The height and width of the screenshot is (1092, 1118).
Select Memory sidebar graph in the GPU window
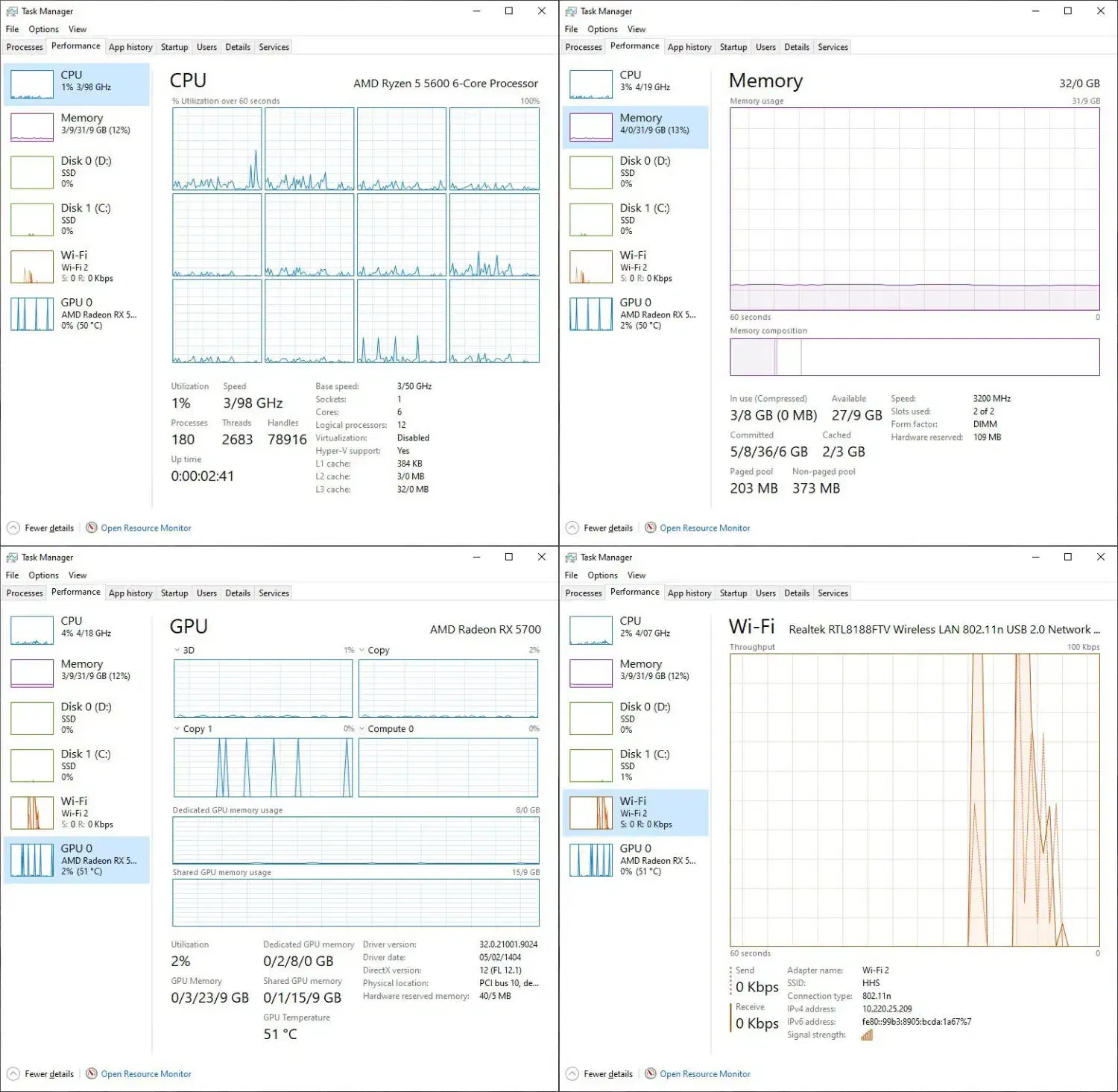[x=32, y=673]
